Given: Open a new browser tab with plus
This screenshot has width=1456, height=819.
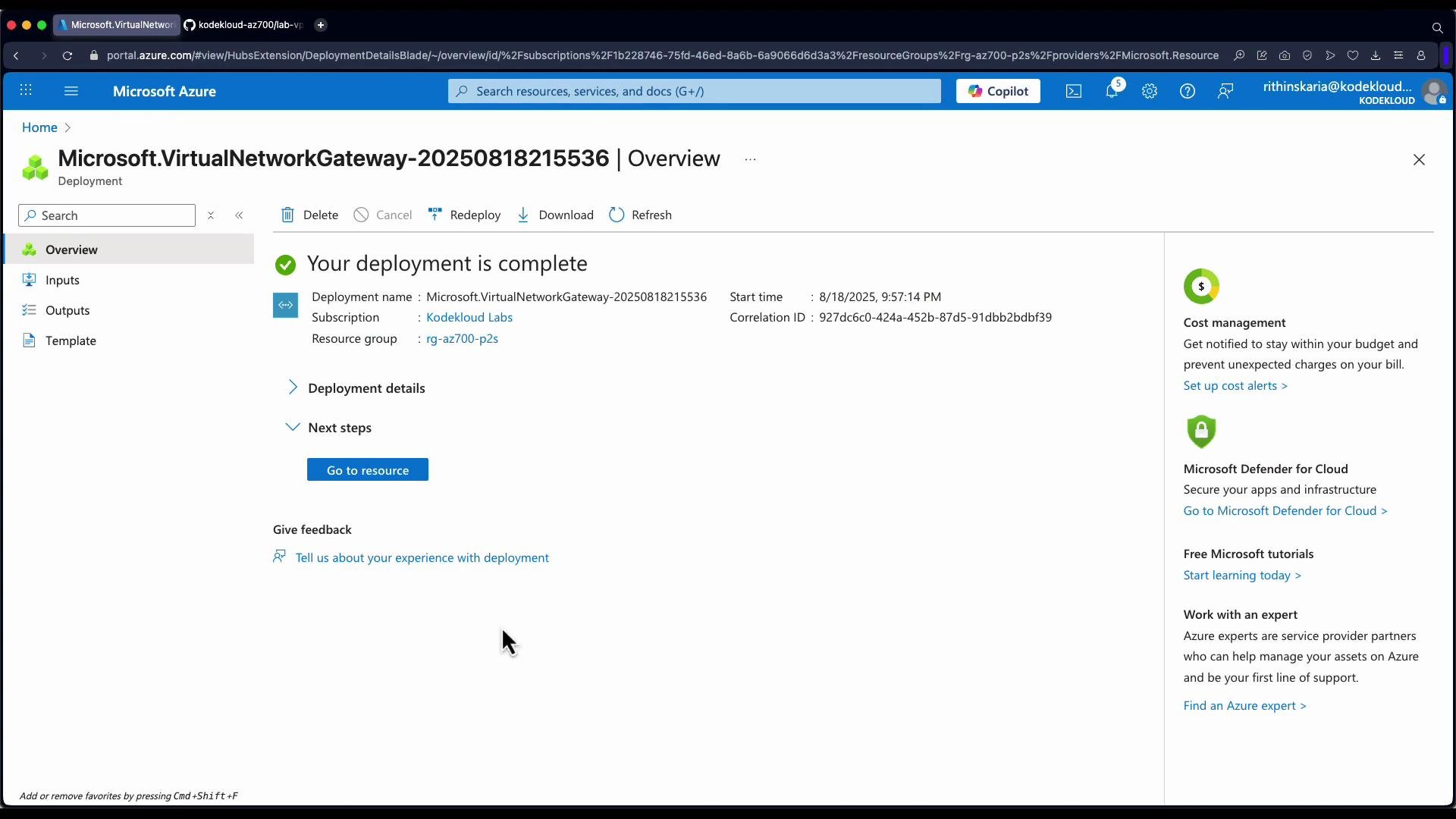Looking at the screenshot, I should click(321, 25).
